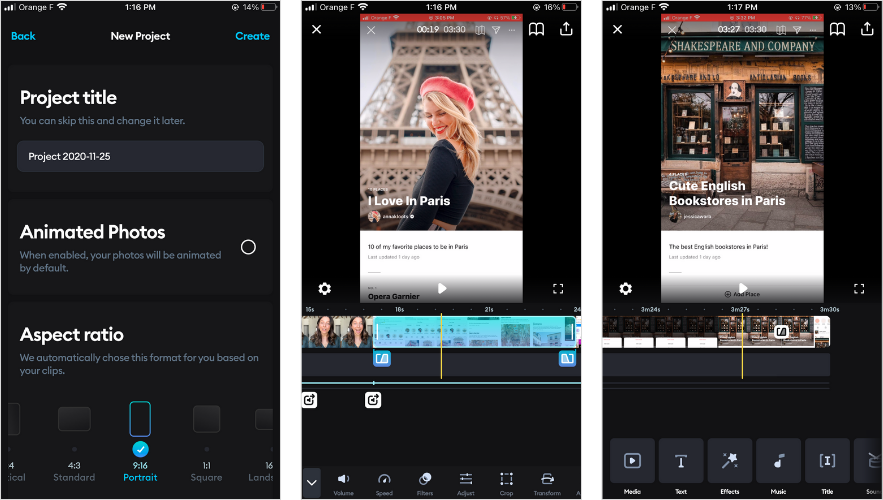This screenshot has width=883, height=500.
Task: Tap the share export icon in the Bookstores editor
Action: pyautogui.click(x=867, y=29)
